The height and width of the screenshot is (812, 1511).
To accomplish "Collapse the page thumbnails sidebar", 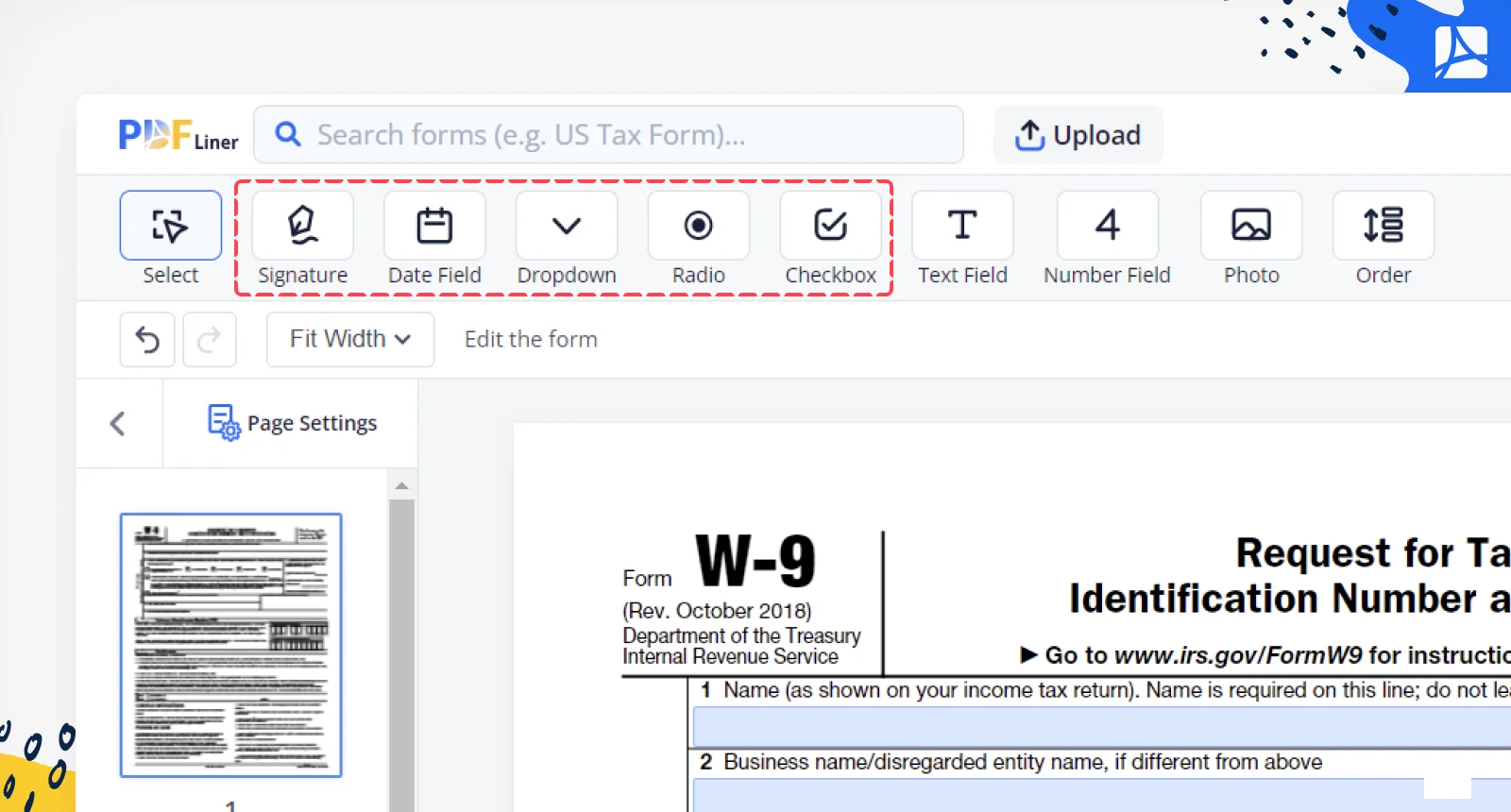I will (x=118, y=423).
